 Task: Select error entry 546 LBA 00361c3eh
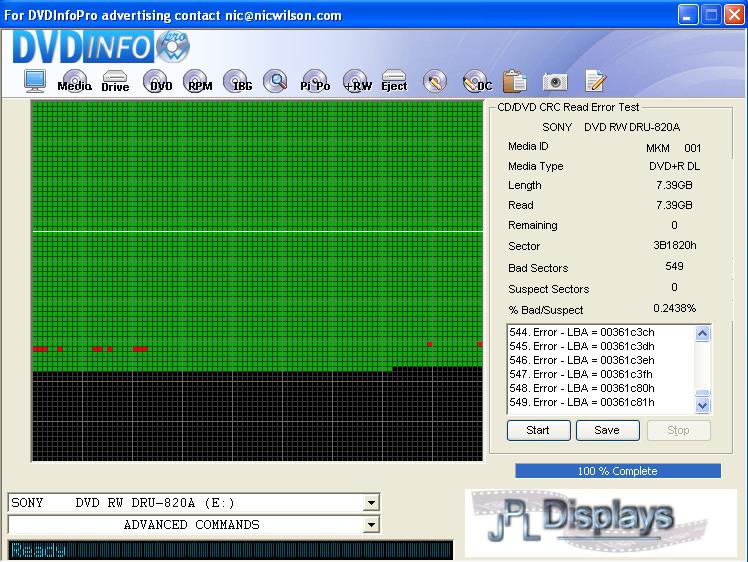coord(582,360)
